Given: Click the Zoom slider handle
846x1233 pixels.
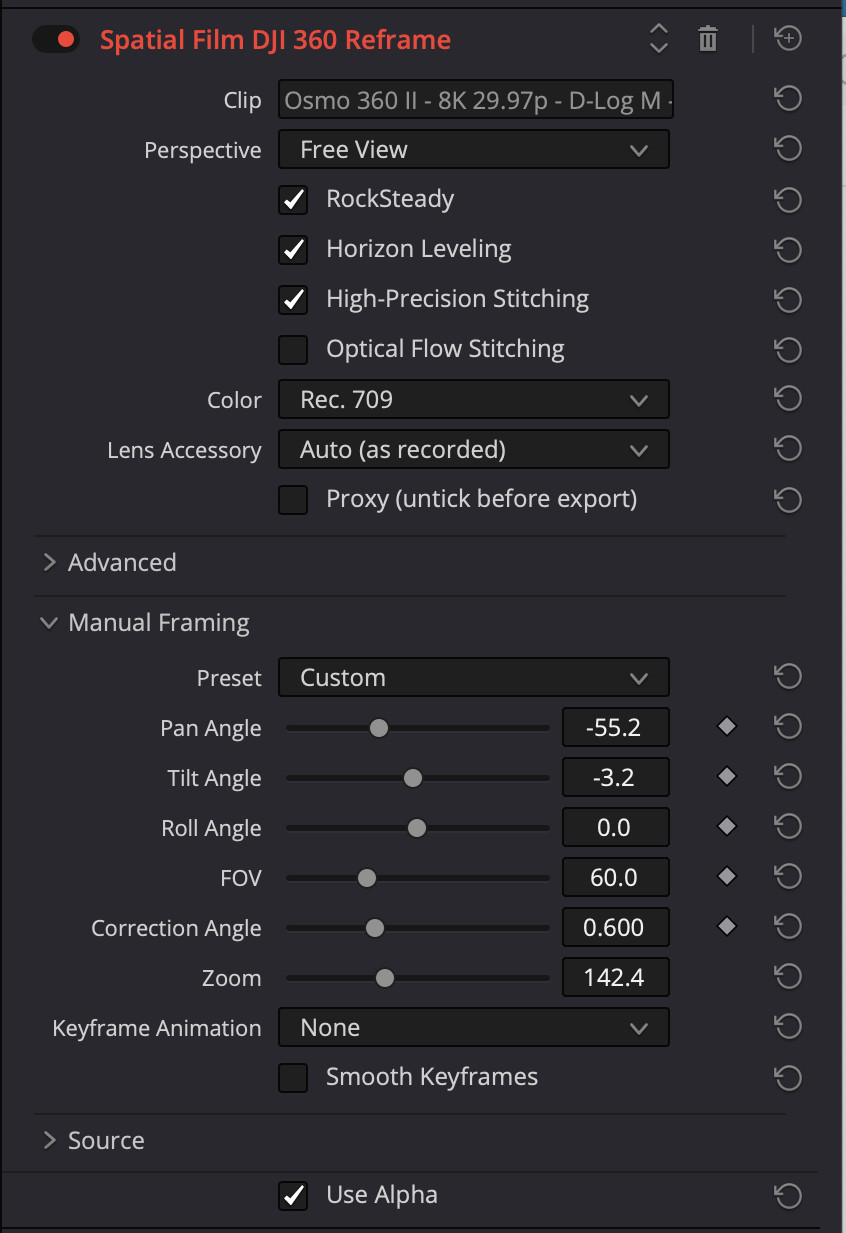Looking at the screenshot, I should [384, 978].
